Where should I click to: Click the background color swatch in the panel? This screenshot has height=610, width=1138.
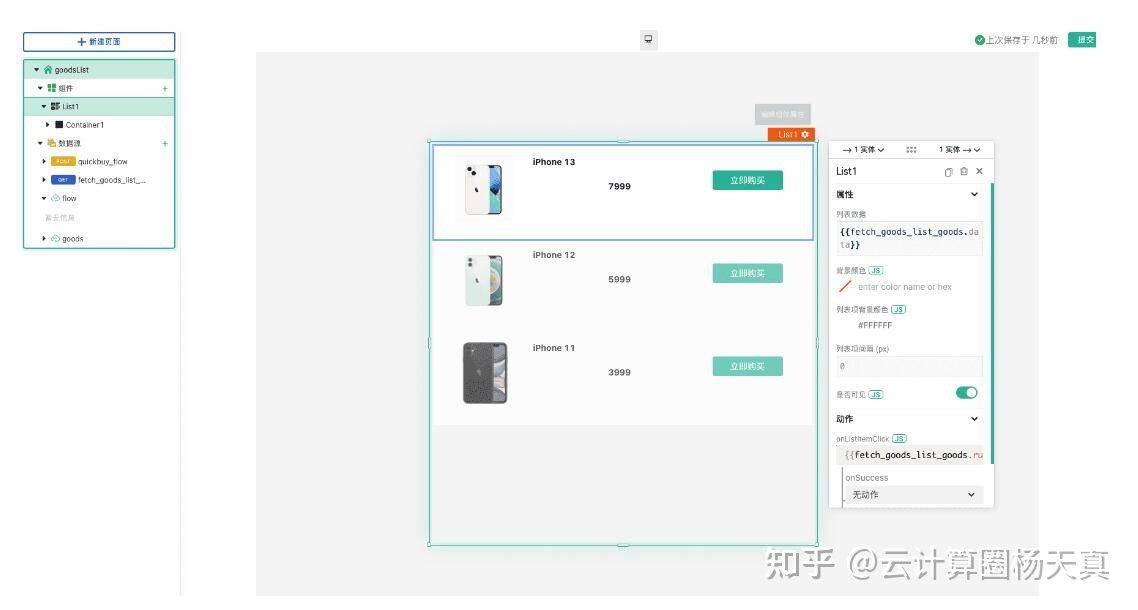click(x=845, y=287)
